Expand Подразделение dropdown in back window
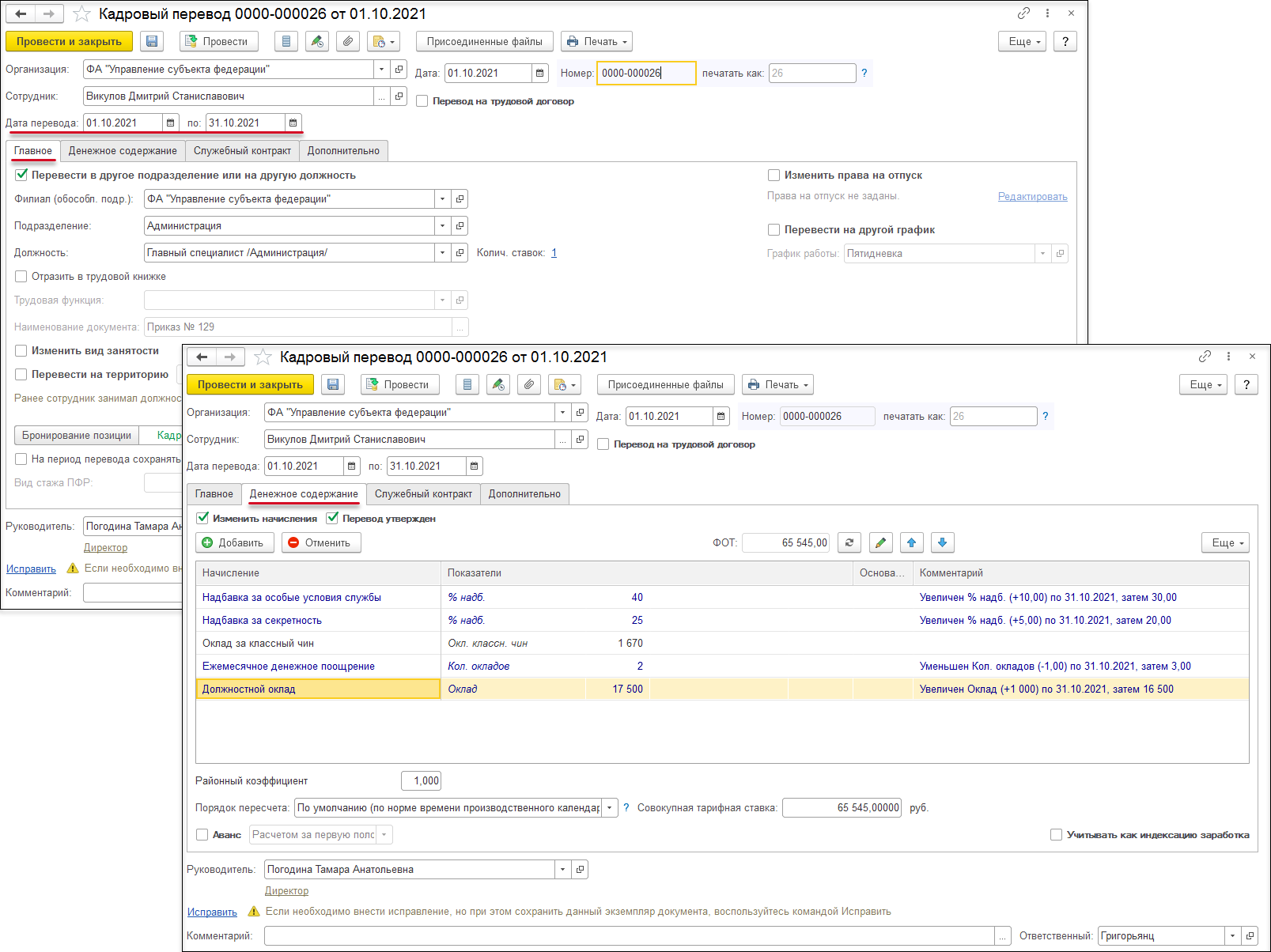This screenshot has height=952, width=1271. [x=442, y=225]
